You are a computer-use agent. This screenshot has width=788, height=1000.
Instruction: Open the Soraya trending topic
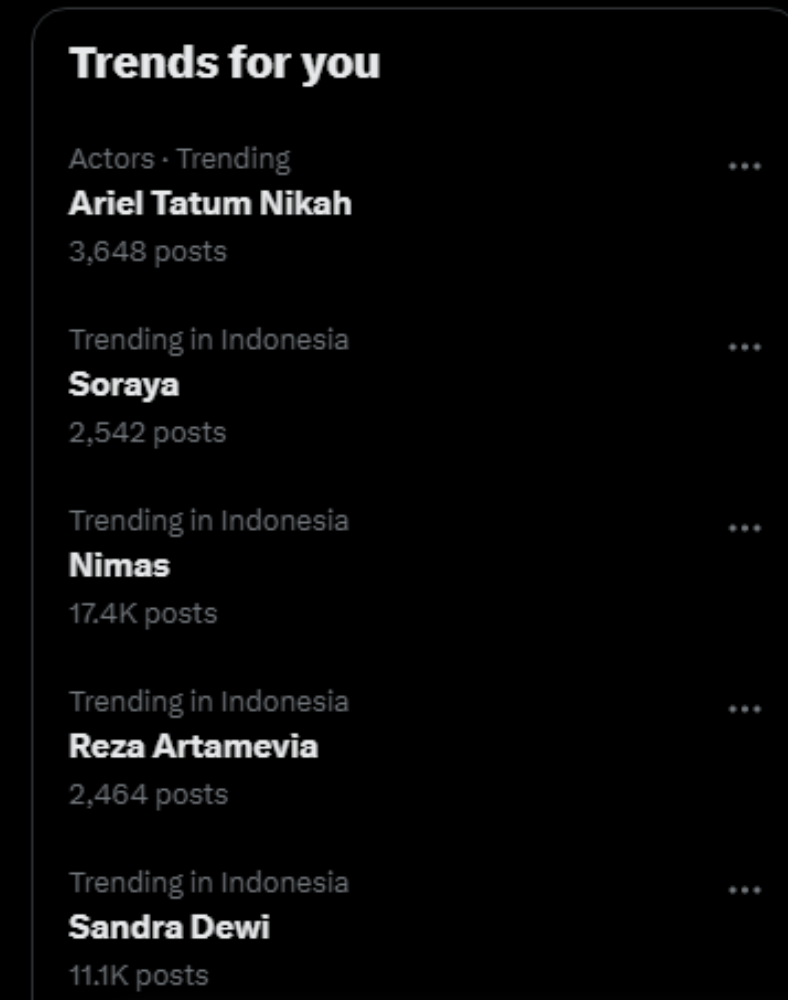click(124, 385)
